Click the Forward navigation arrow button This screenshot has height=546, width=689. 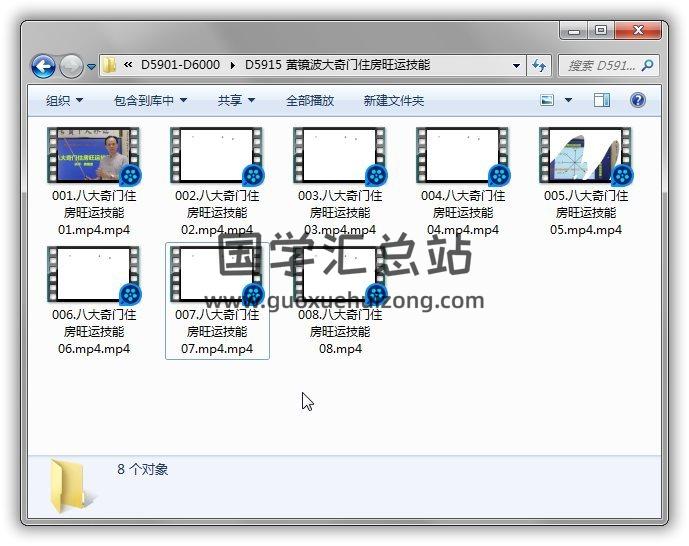pyautogui.click(x=71, y=66)
